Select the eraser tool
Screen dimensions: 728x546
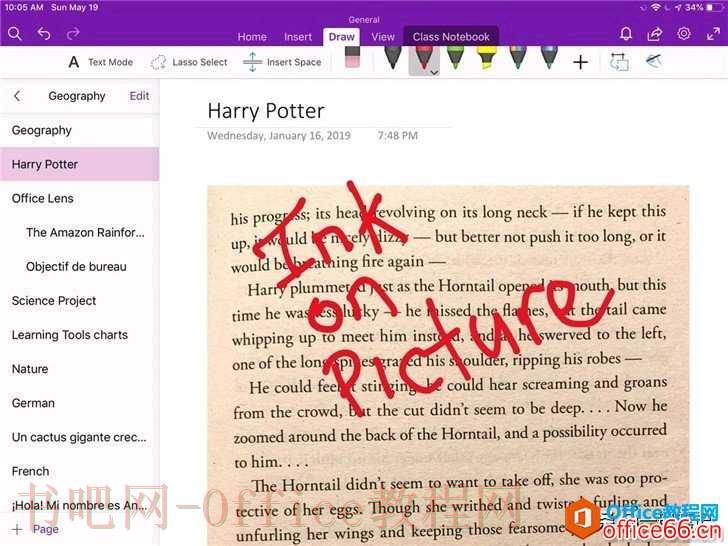[352, 58]
